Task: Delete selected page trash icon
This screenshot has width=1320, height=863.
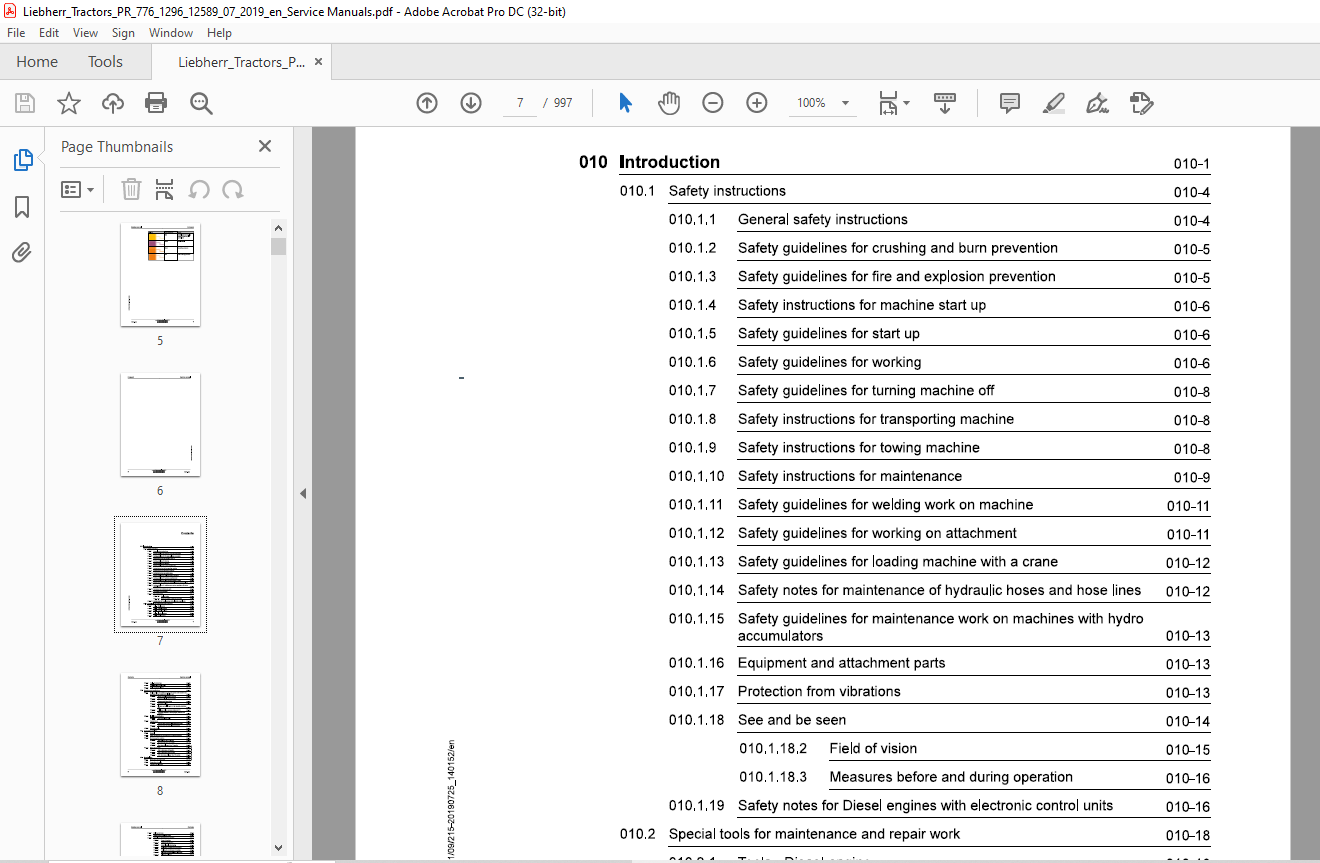Action: (131, 190)
